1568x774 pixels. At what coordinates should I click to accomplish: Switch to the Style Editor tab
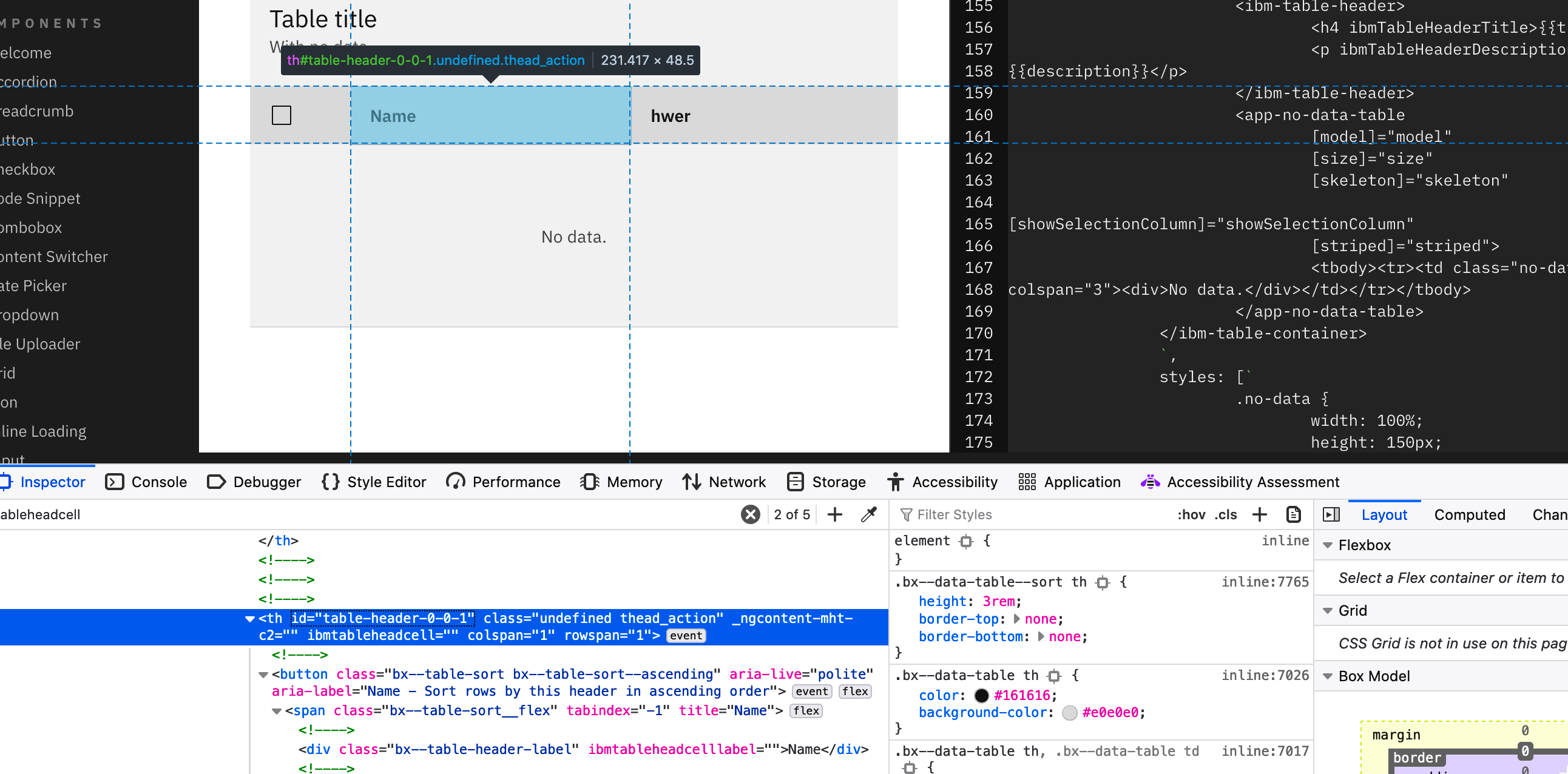point(374,482)
